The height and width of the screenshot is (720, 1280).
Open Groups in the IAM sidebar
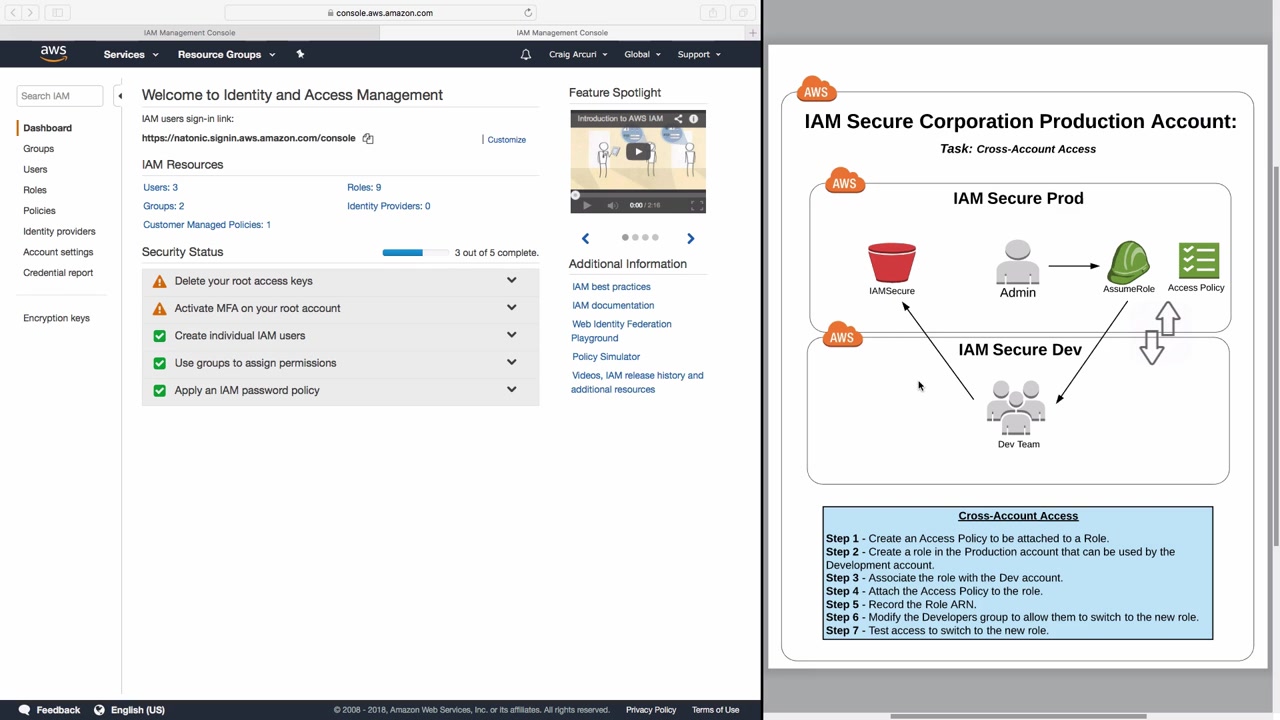coord(39,149)
